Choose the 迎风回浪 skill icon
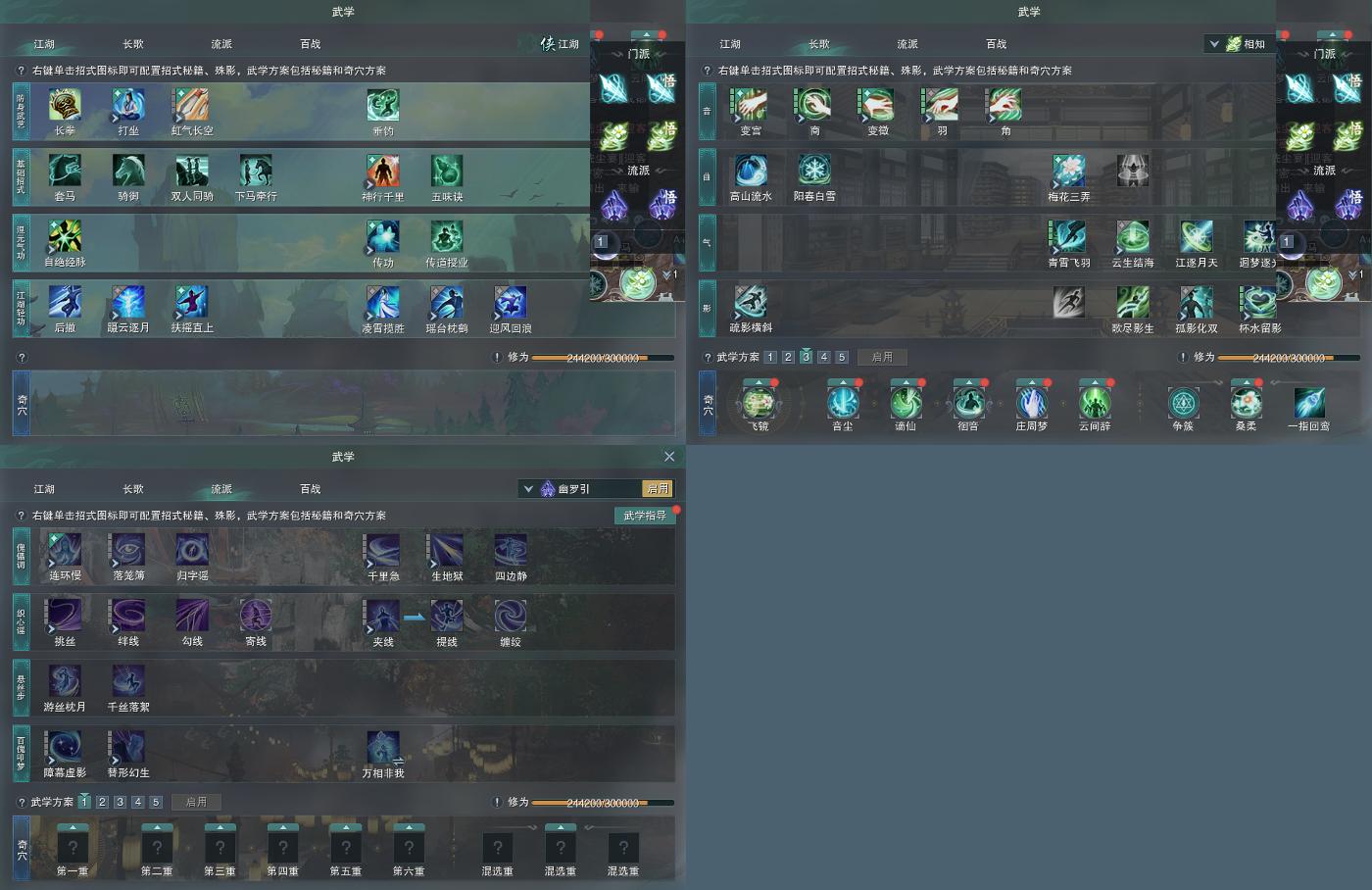1372x890 pixels. pos(511,302)
